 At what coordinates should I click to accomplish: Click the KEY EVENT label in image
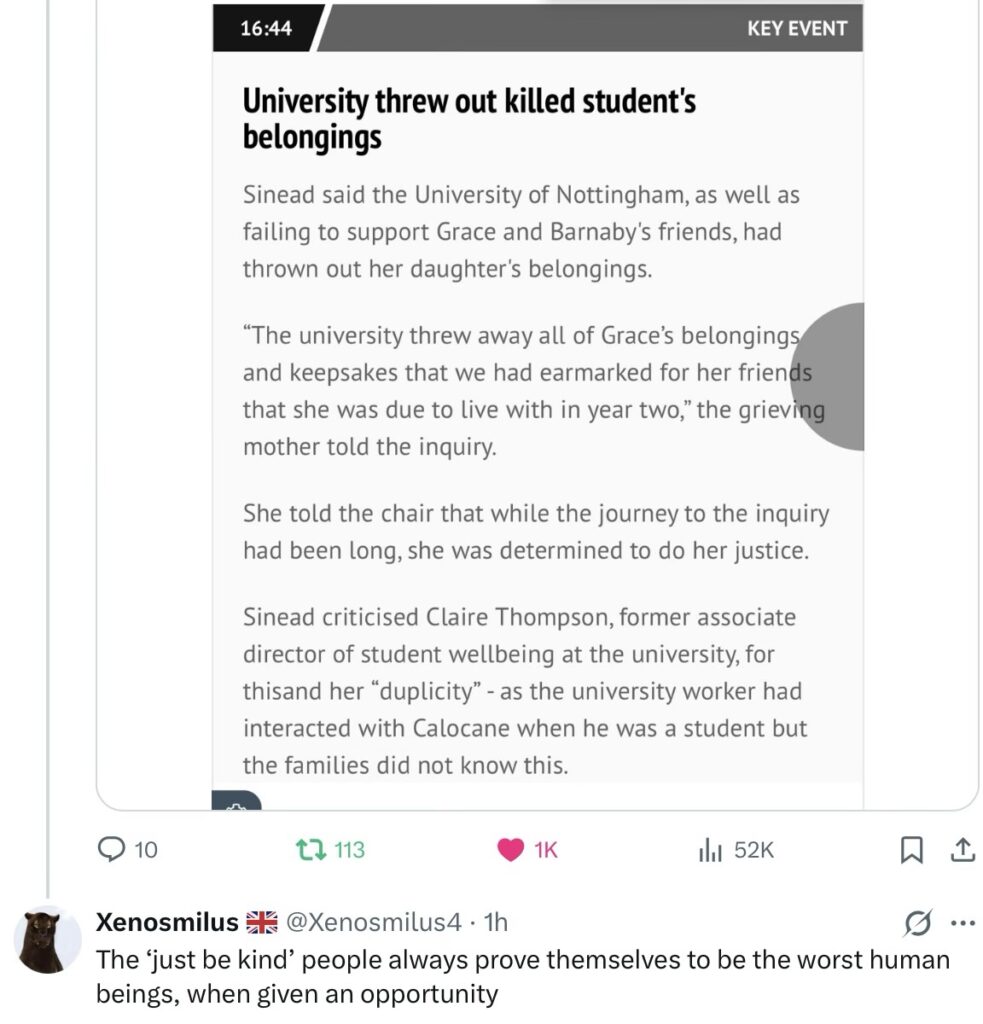[x=796, y=29]
